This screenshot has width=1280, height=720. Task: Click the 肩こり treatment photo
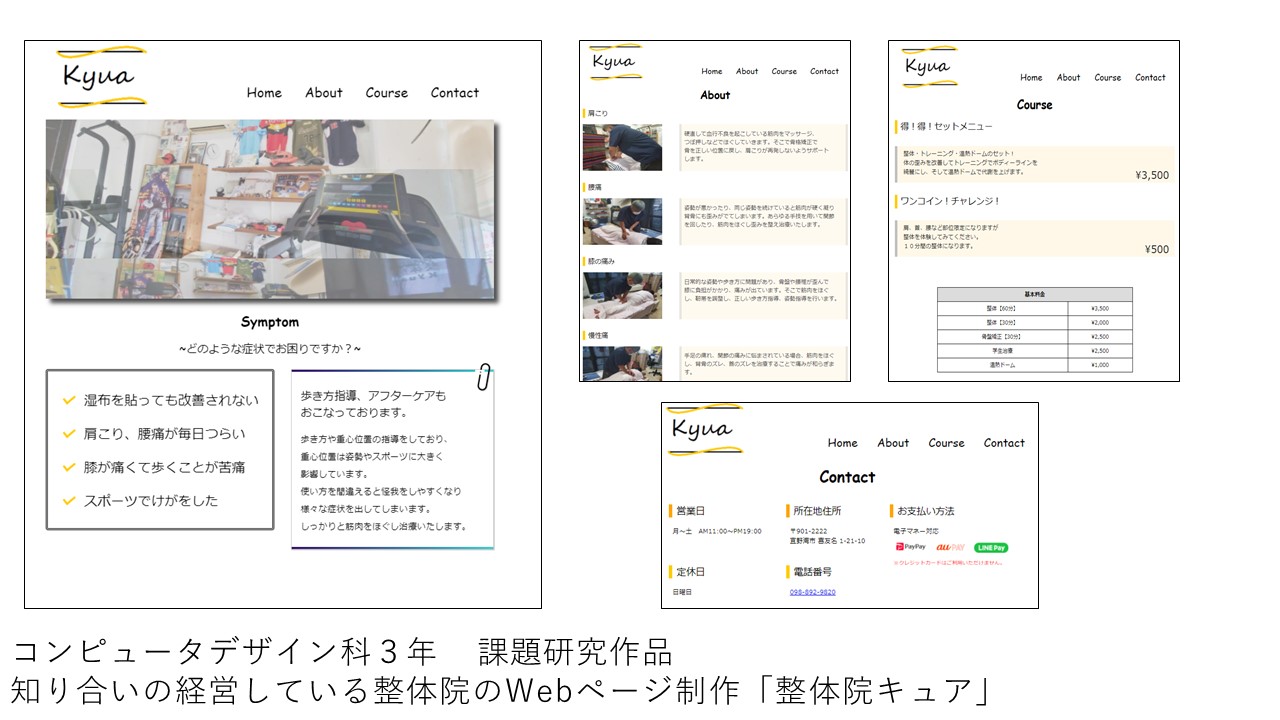click(x=622, y=147)
